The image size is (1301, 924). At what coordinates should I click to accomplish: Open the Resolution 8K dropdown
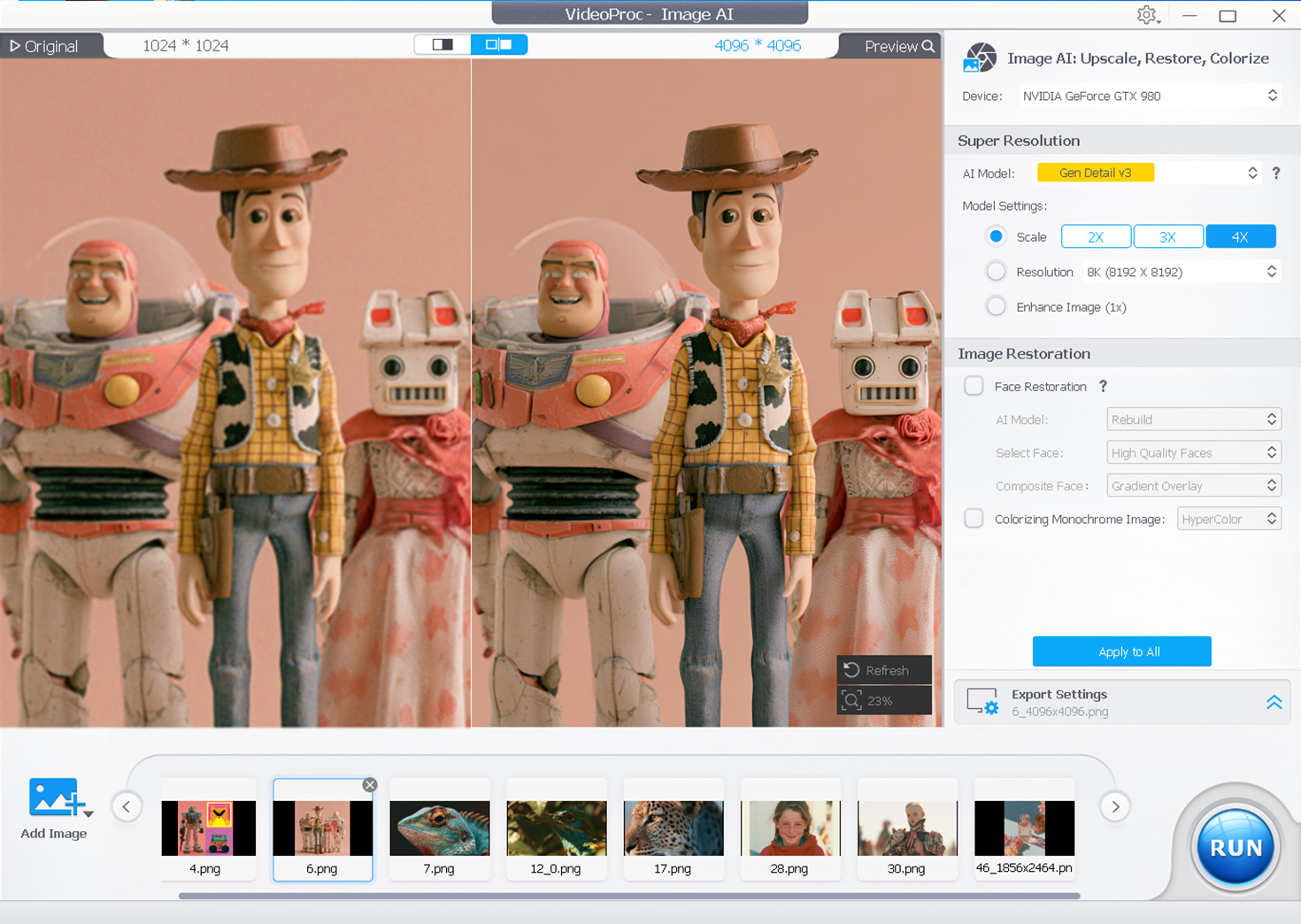1182,272
